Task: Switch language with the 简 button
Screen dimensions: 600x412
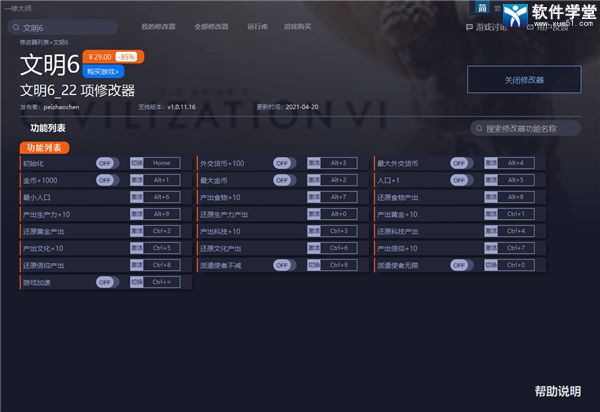Action: coord(482,8)
